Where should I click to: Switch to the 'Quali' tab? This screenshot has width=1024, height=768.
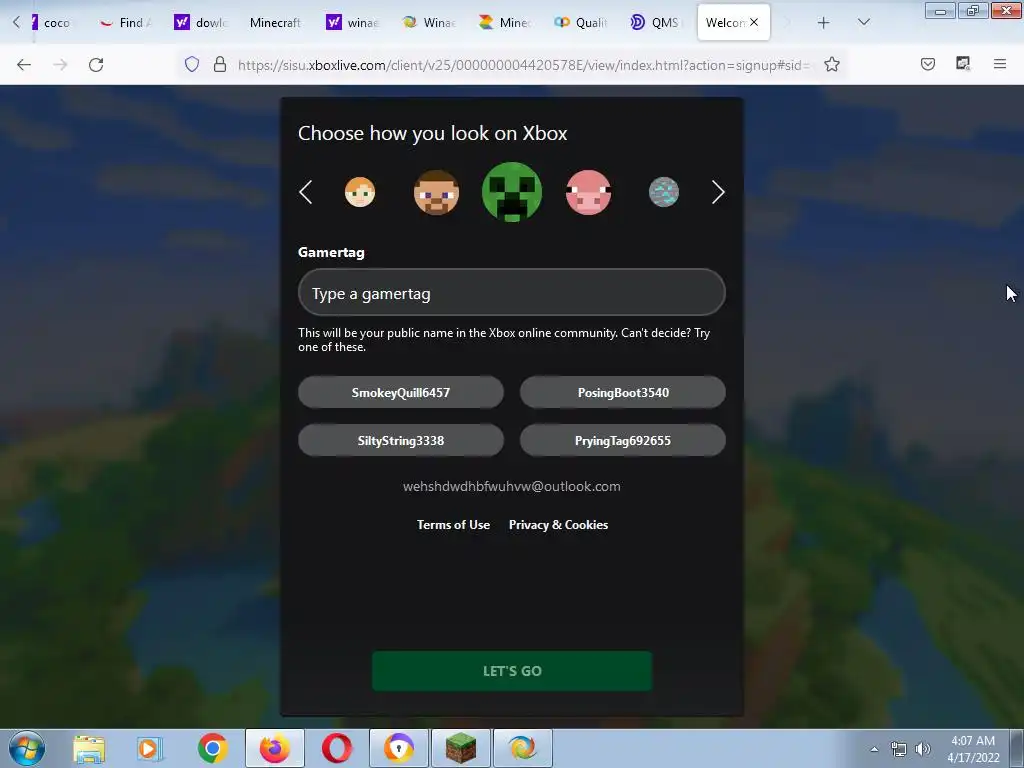pyautogui.click(x=580, y=22)
